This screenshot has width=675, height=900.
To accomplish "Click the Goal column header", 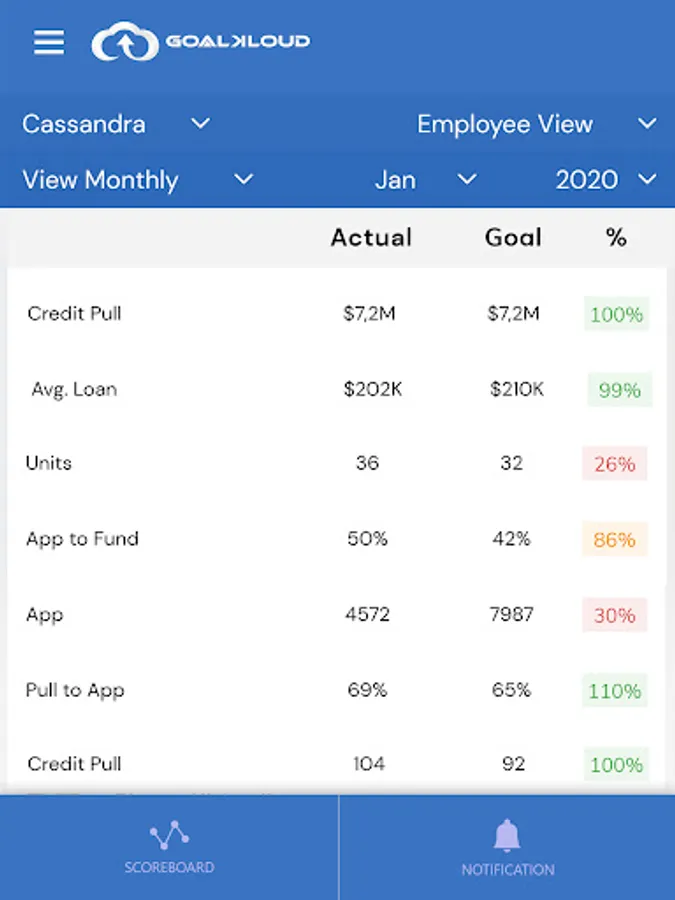I will pos(513,237).
